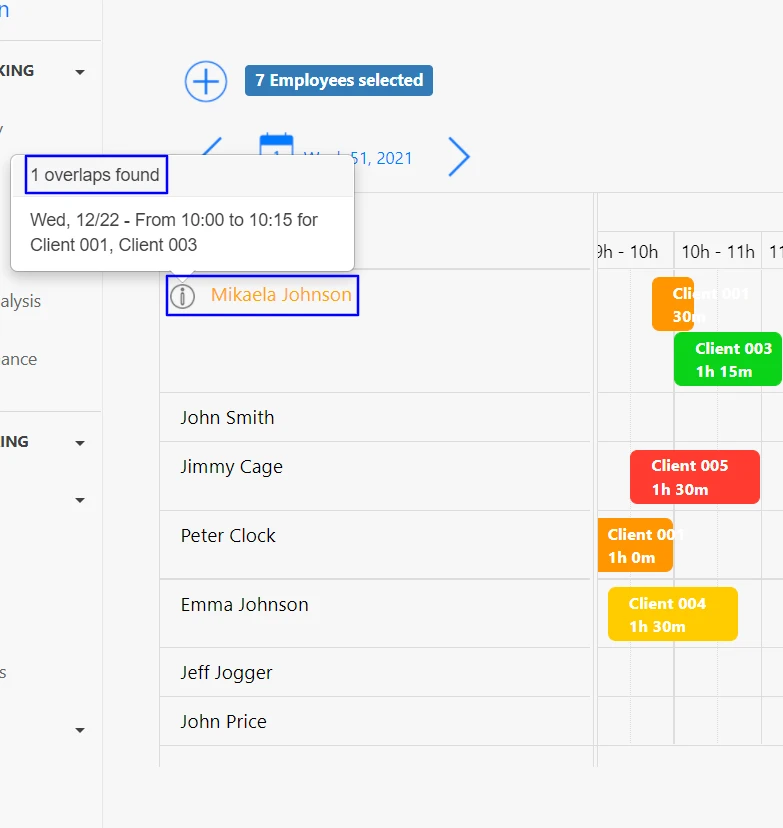Viewport: 783px width, 828px height.
Task: Click the plus circle add icon
Action: [x=206, y=81]
